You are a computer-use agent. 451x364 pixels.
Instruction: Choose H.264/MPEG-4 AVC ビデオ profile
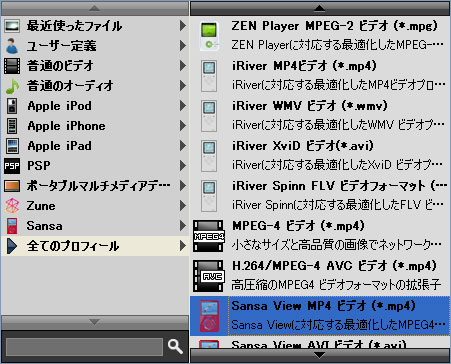(x=320, y=276)
